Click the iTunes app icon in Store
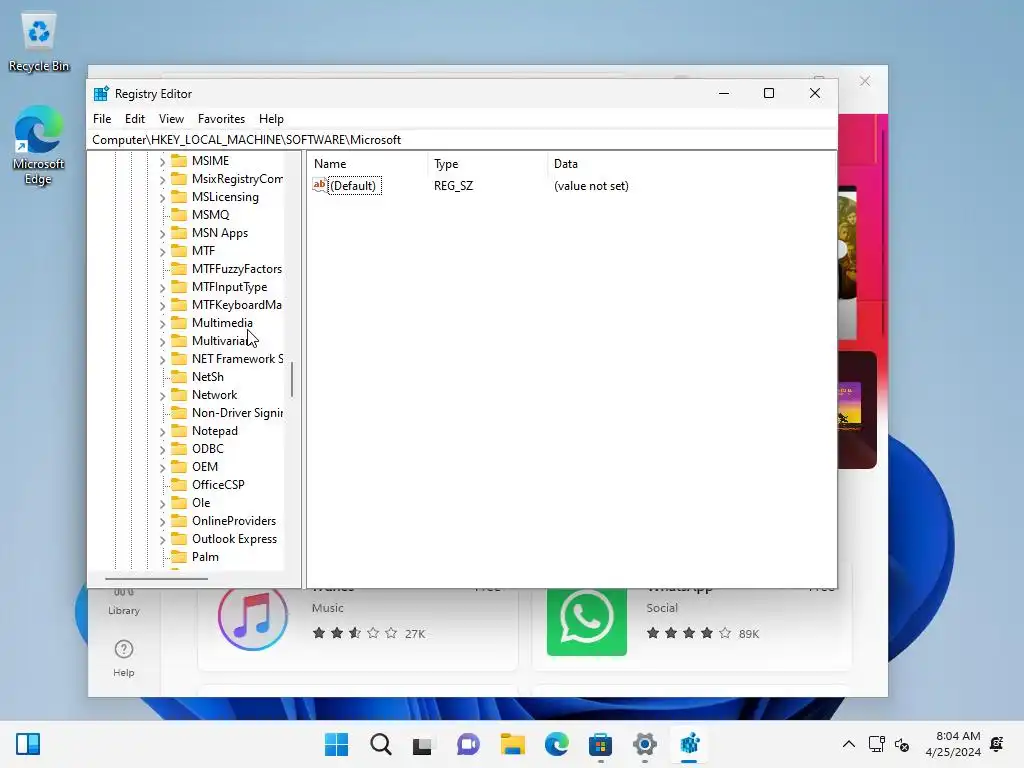 point(253,618)
